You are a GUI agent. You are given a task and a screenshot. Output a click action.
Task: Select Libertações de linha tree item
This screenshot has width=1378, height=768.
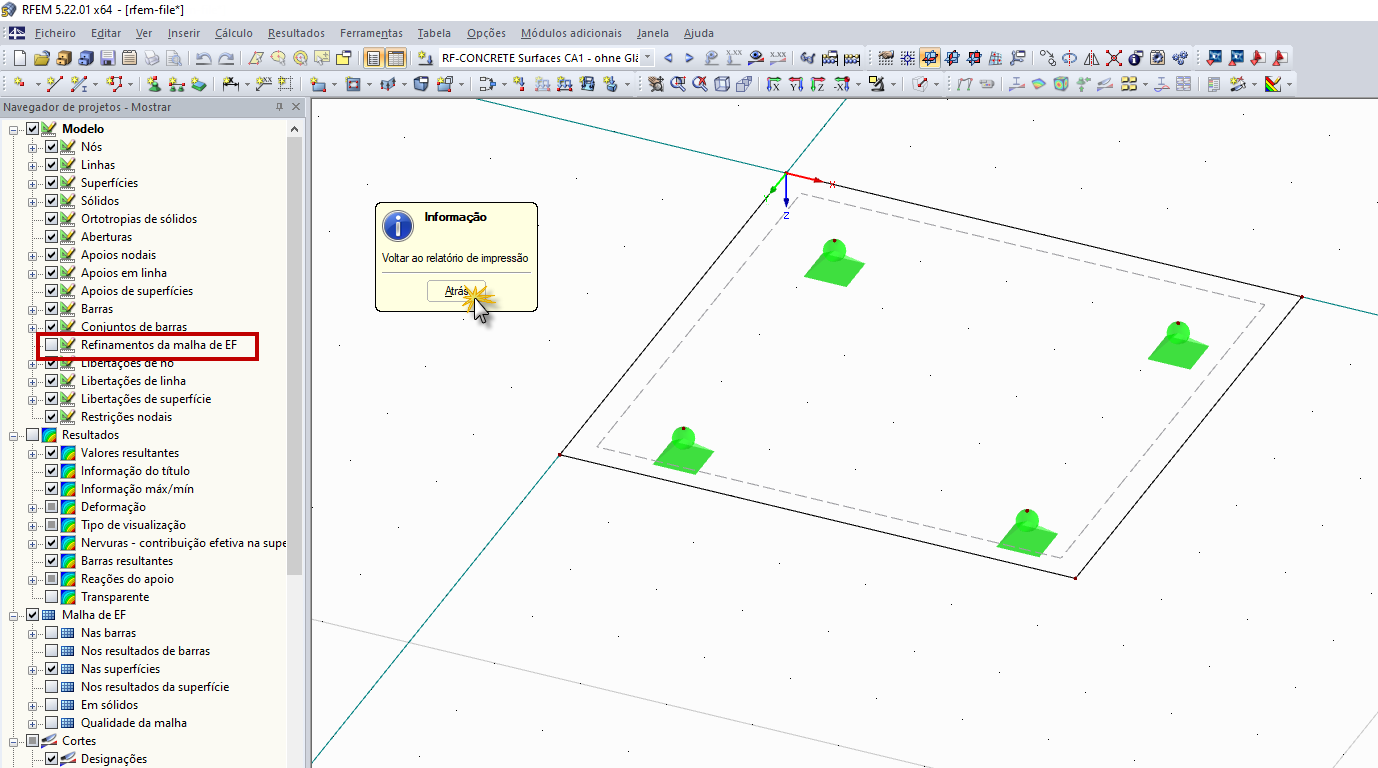133,381
